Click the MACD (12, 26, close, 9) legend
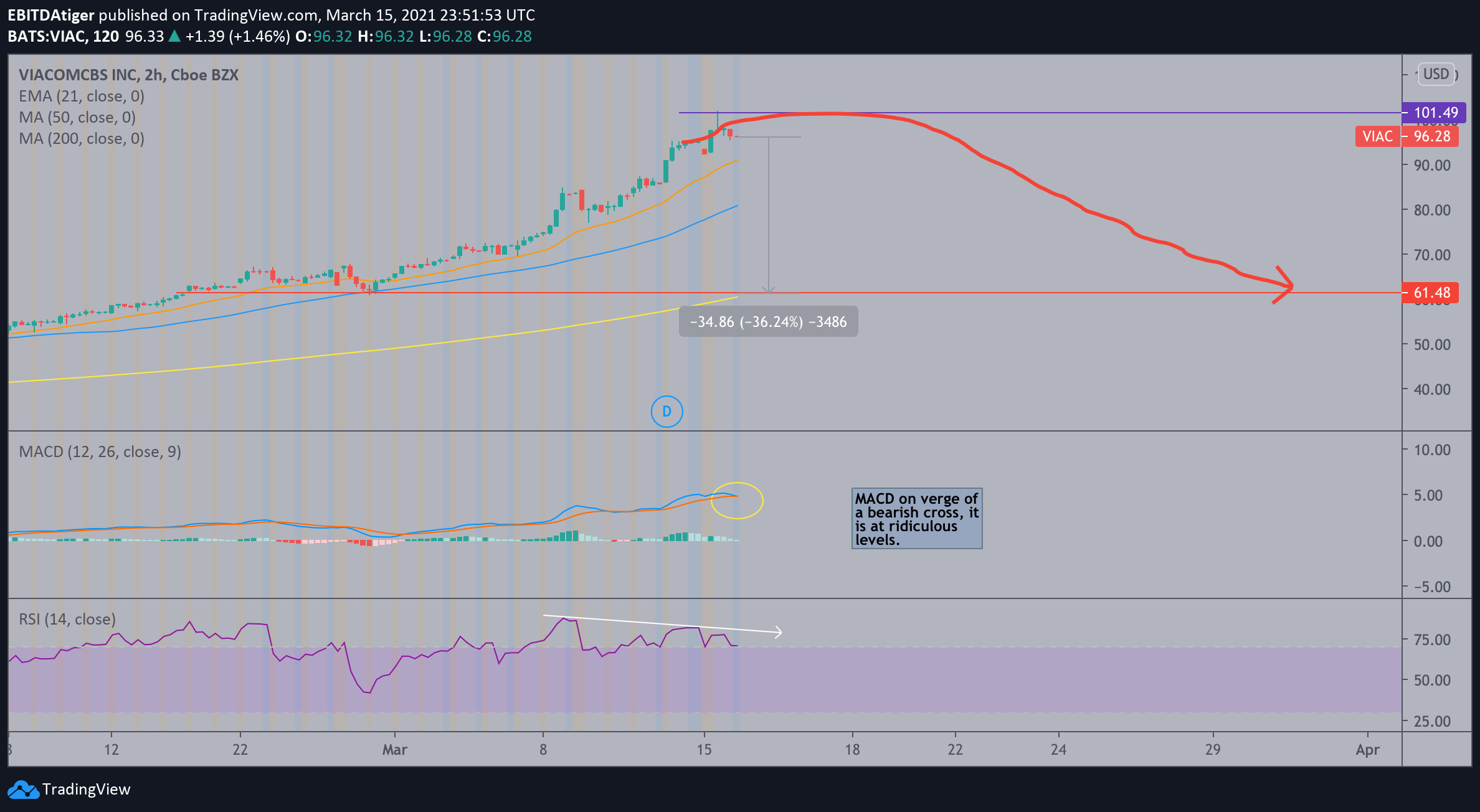Image resolution: width=1480 pixels, height=812 pixels. tap(100, 451)
